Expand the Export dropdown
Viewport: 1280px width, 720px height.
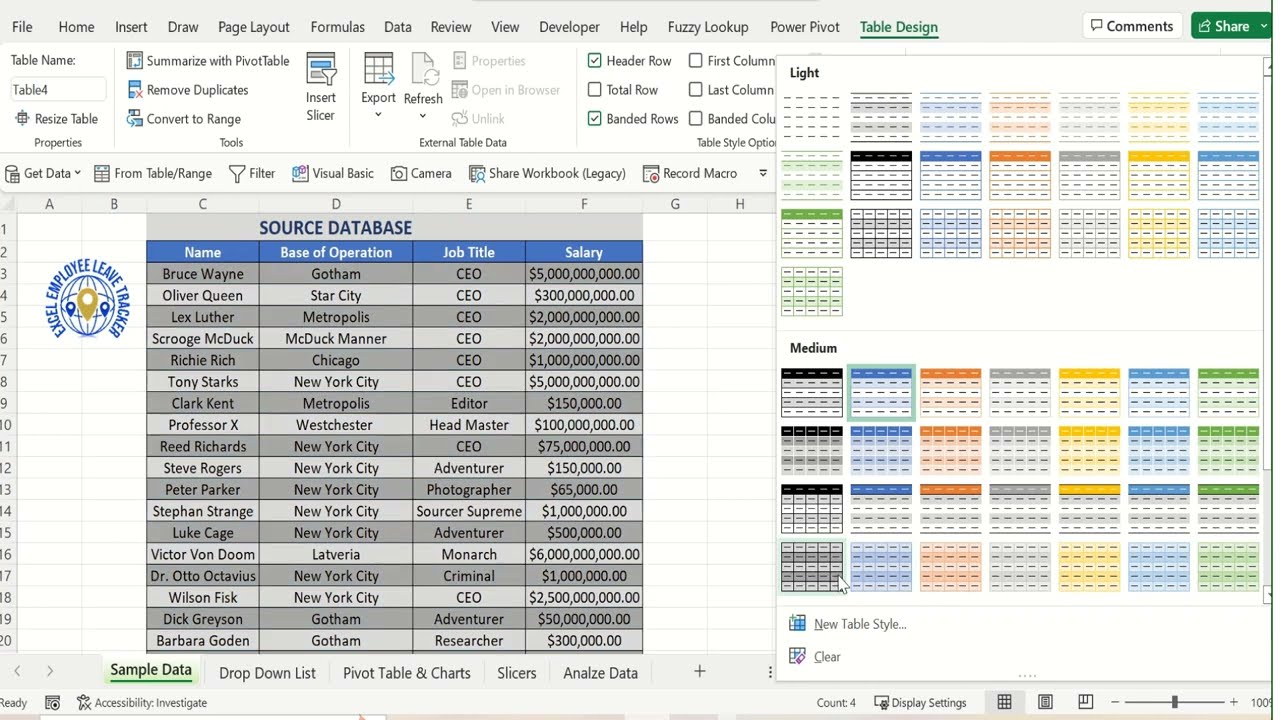(378, 114)
